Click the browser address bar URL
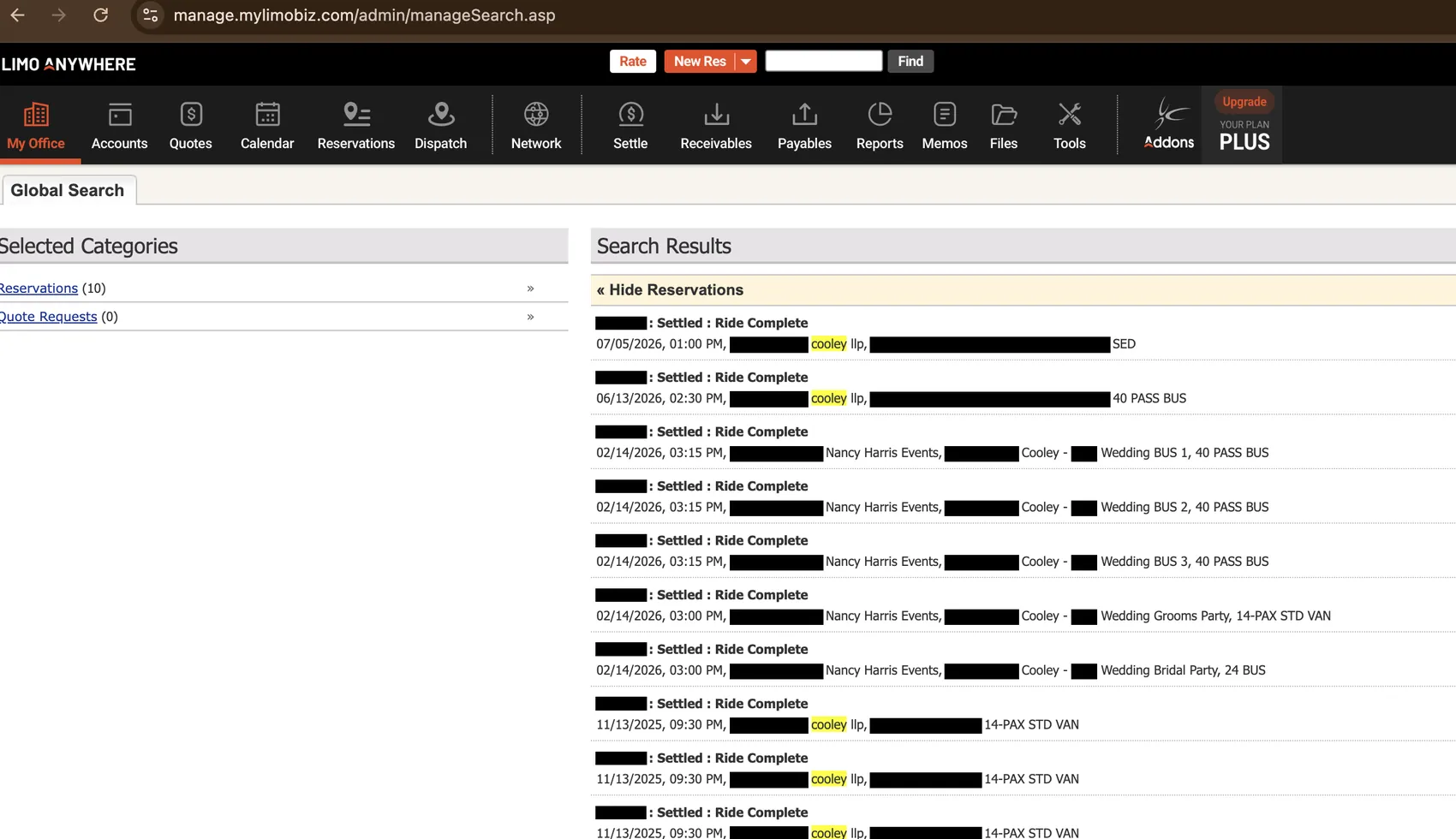 pos(364,15)
